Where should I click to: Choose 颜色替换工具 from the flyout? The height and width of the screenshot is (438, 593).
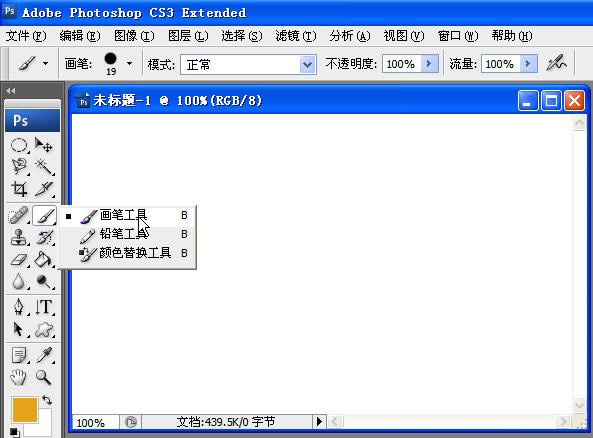(x=128, y=253)
